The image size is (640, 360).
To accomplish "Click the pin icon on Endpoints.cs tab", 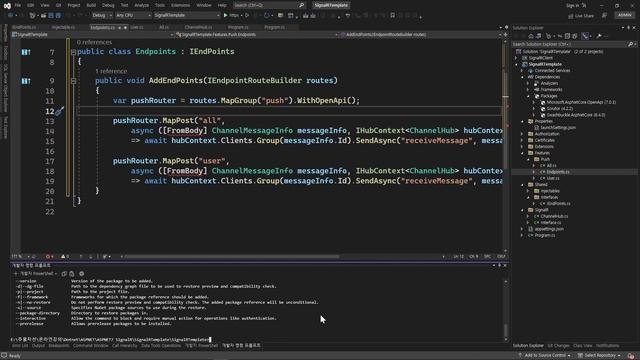I will tap(119, 28).
